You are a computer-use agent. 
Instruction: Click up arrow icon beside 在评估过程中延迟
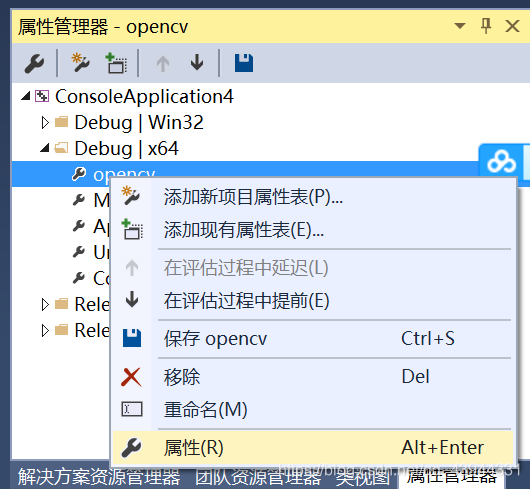point(132,268)
